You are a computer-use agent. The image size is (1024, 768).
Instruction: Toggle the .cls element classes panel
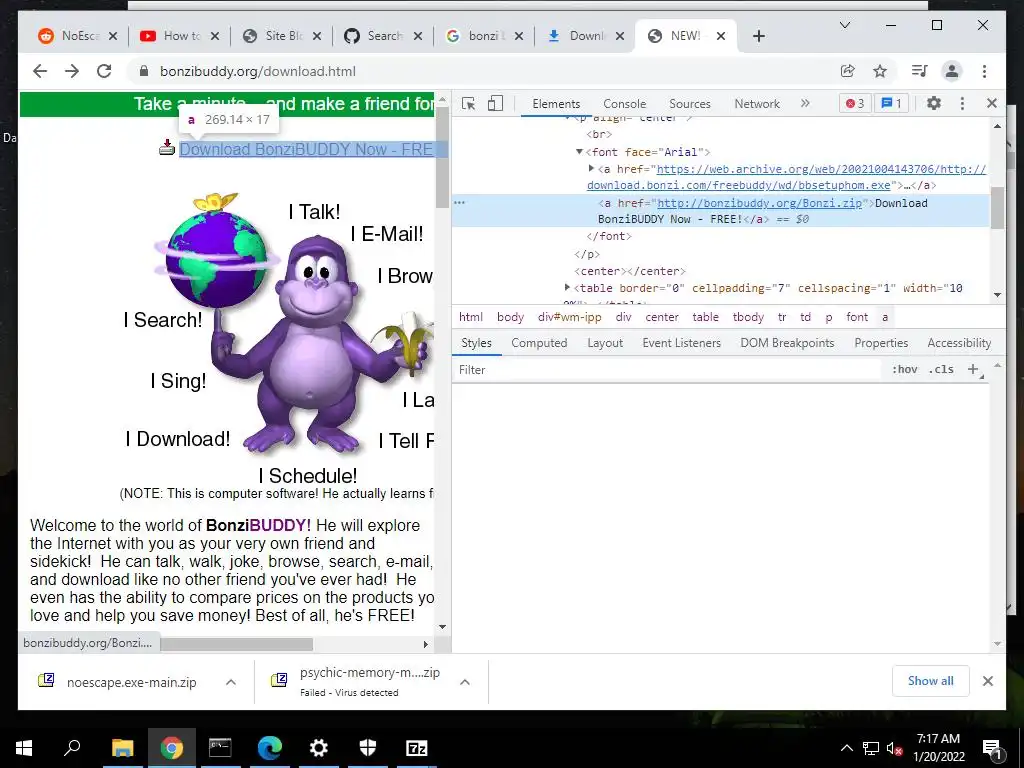pyautogui.click(x=941, y=370)
